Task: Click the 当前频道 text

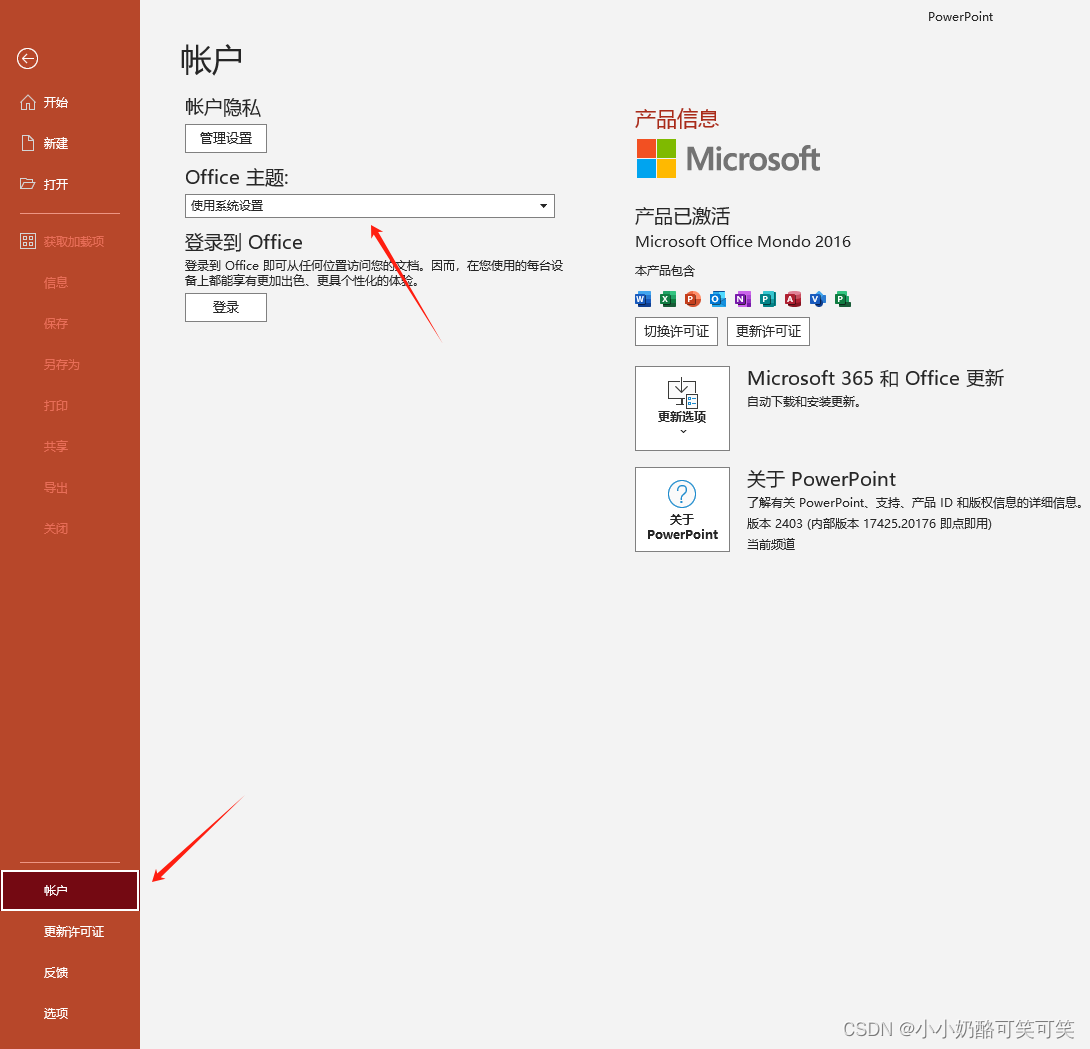Action: 771,544
